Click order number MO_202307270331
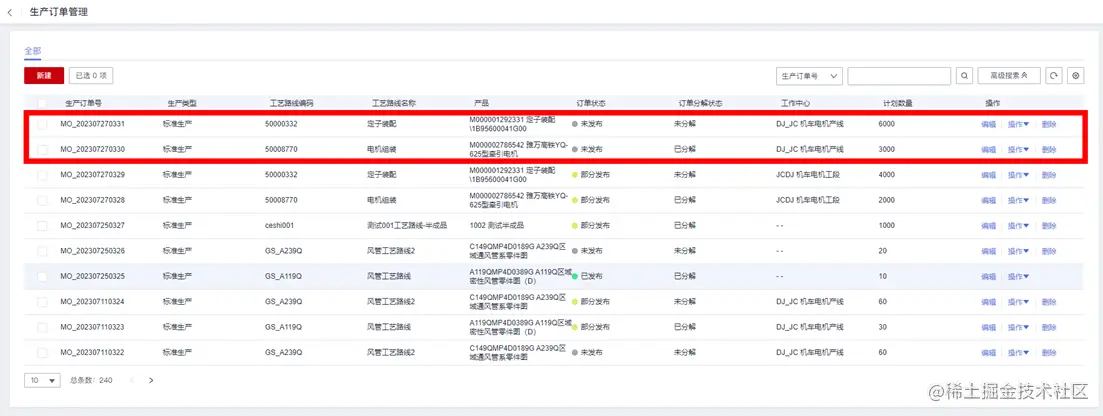1103x416 pixels. tap(92, 124)
